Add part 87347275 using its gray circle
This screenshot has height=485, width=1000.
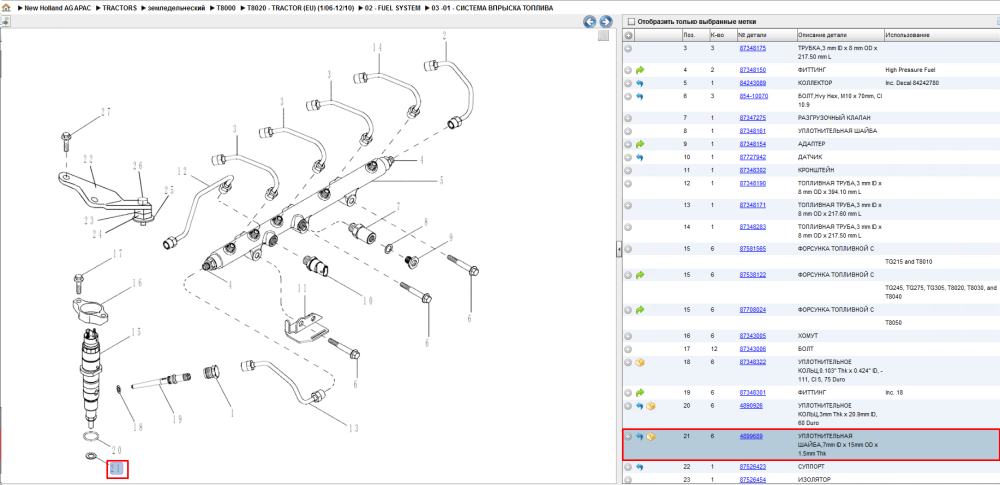628,118
